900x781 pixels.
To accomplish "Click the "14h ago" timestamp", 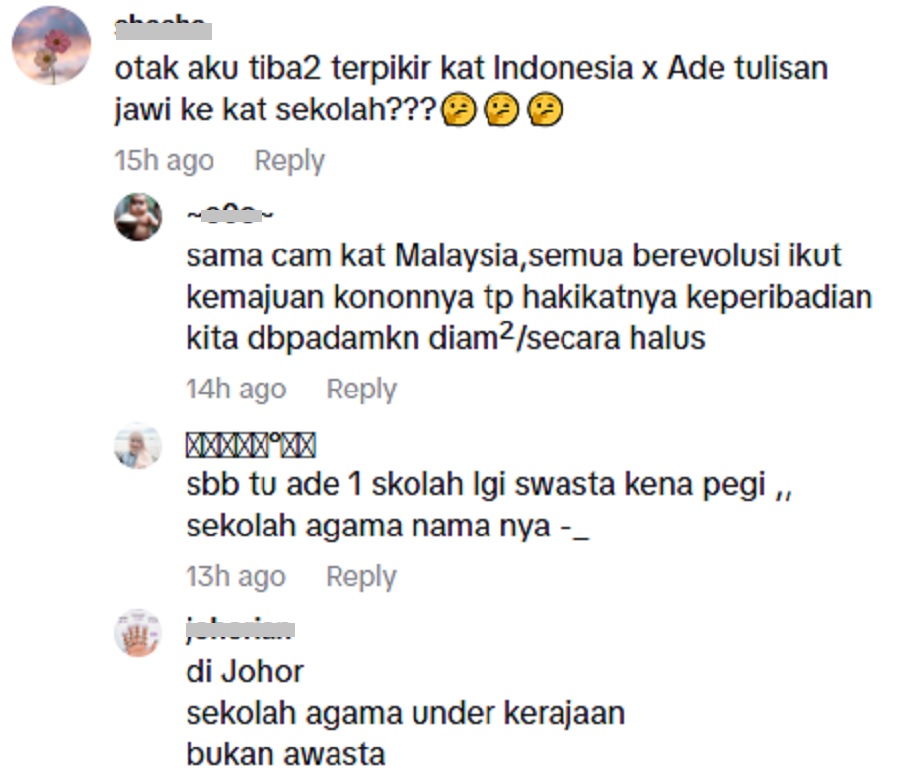I will click(236, 389).
